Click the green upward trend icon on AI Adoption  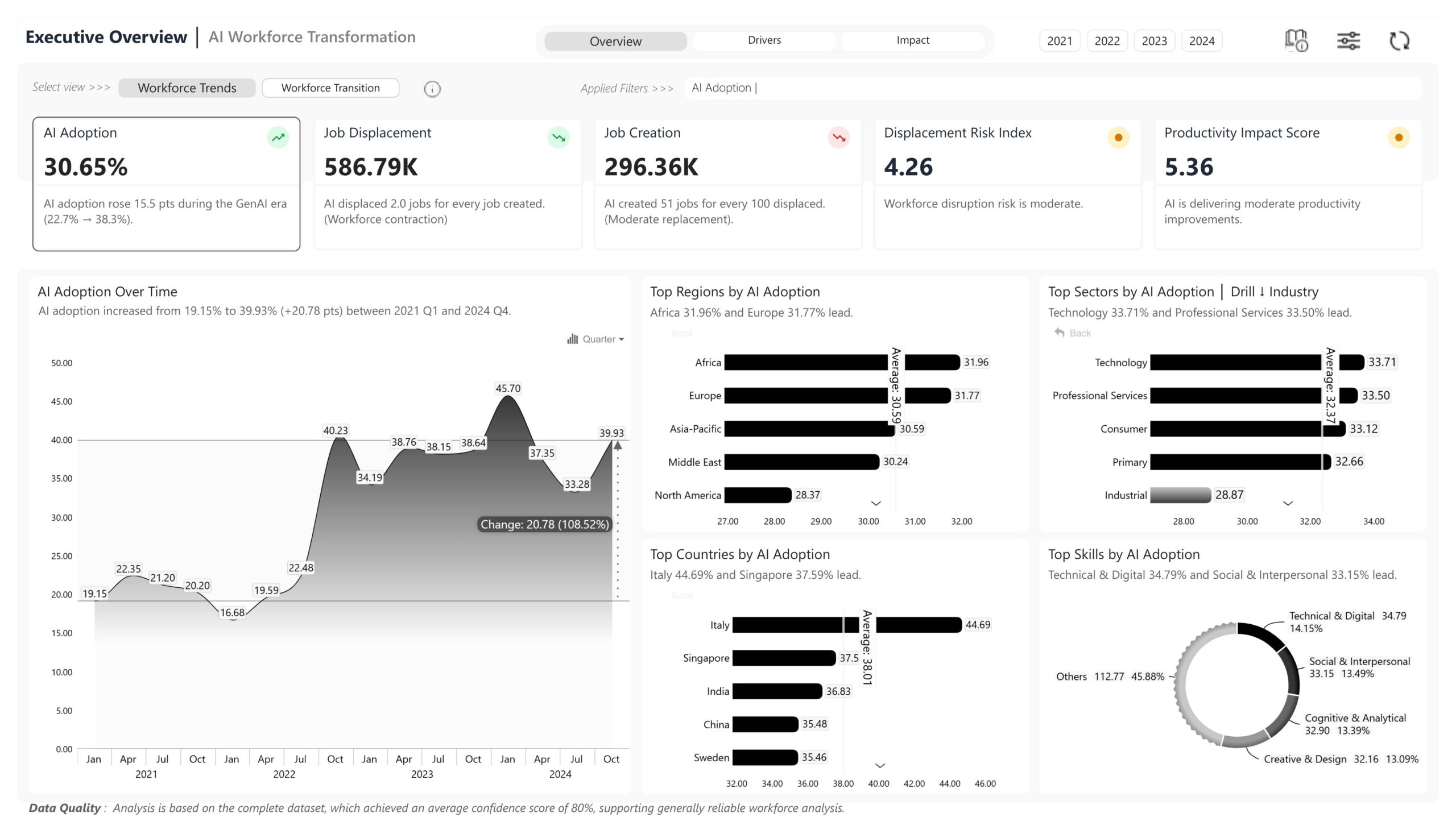[278, 138]
